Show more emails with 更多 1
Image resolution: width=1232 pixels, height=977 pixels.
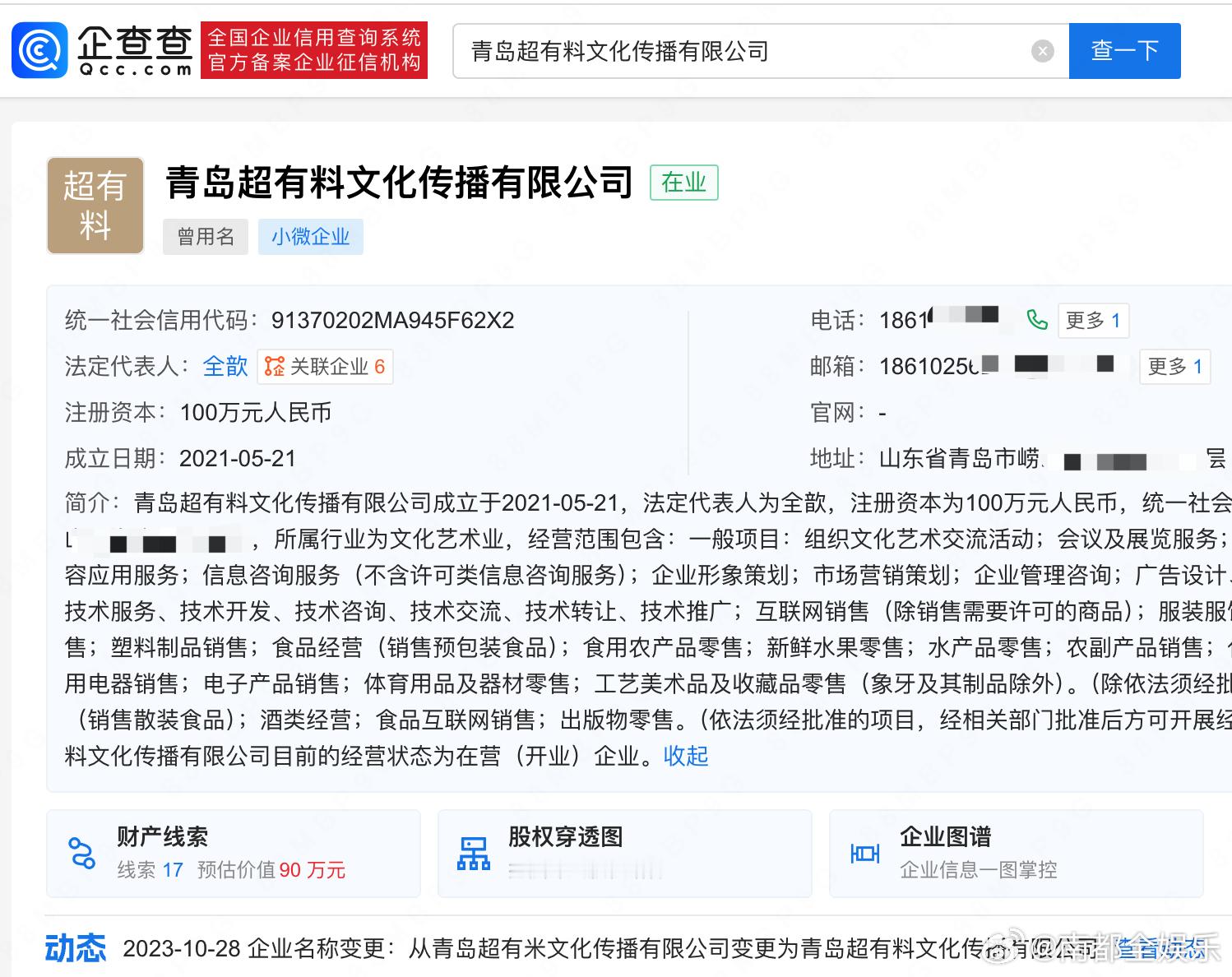coord(1175,367)
